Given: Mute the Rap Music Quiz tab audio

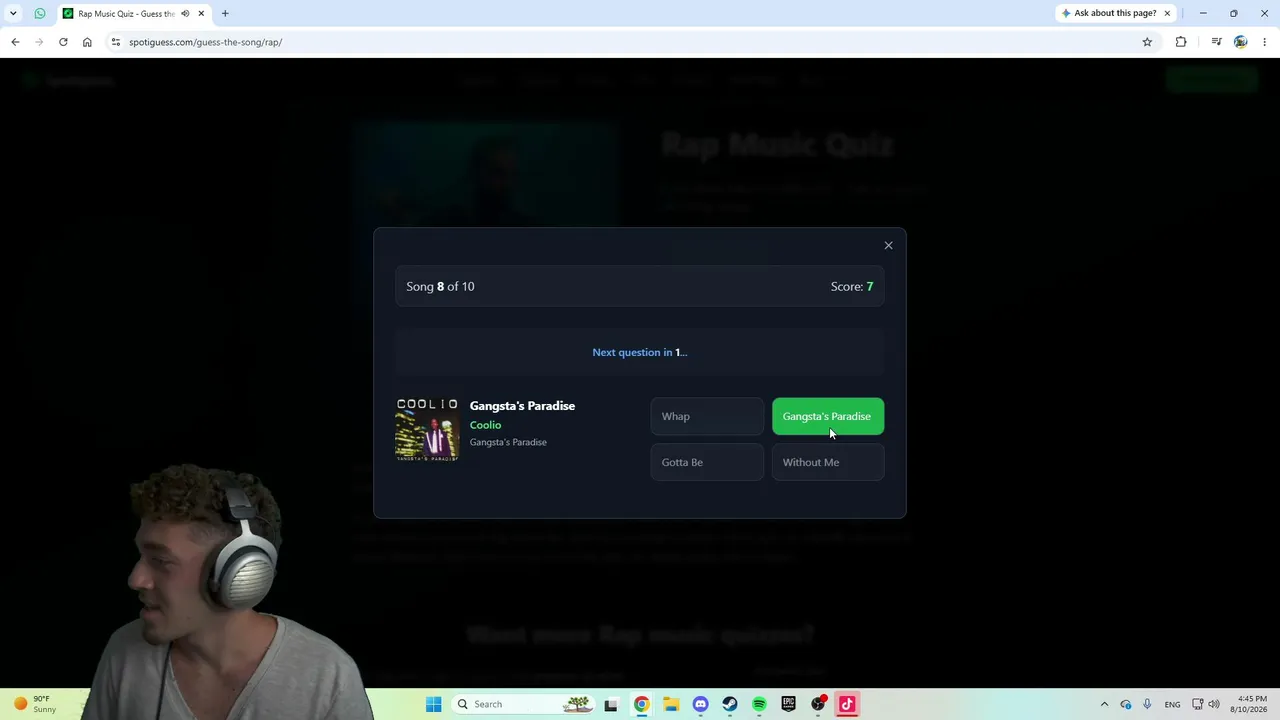Looking at the screenshot, I should pos(185,13).
